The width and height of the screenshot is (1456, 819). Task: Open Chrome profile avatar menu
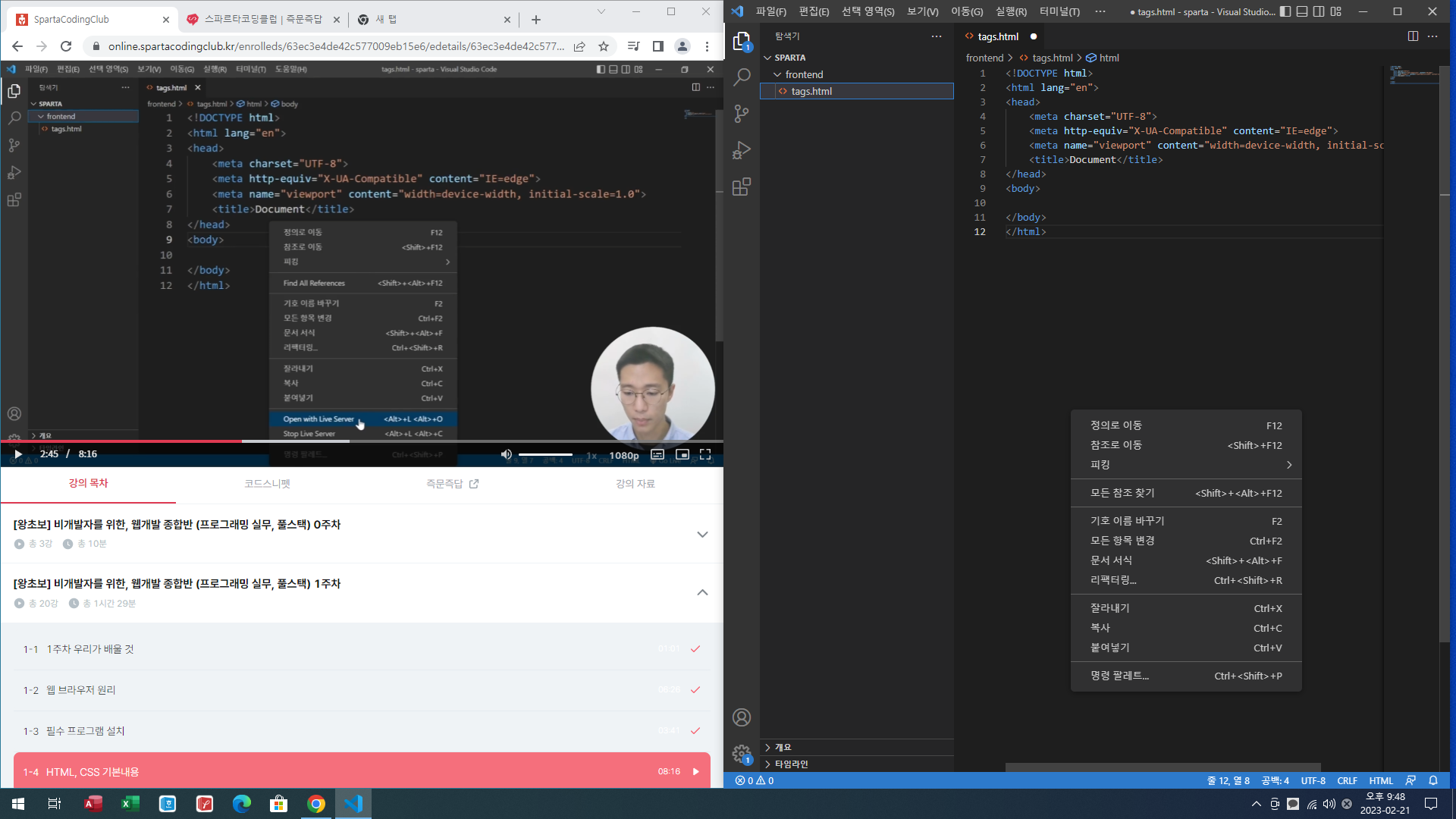tap(682, 46)
